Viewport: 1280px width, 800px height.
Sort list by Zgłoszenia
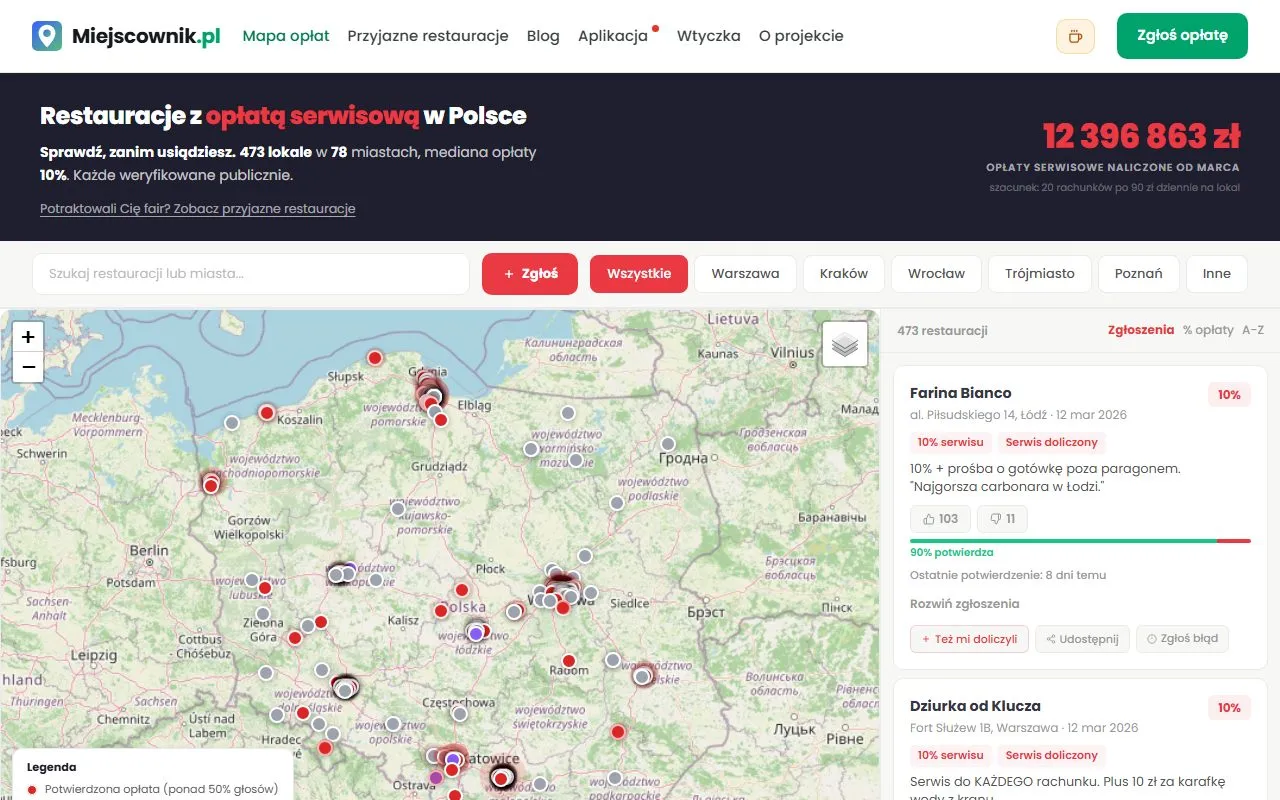pos(1141,330)
